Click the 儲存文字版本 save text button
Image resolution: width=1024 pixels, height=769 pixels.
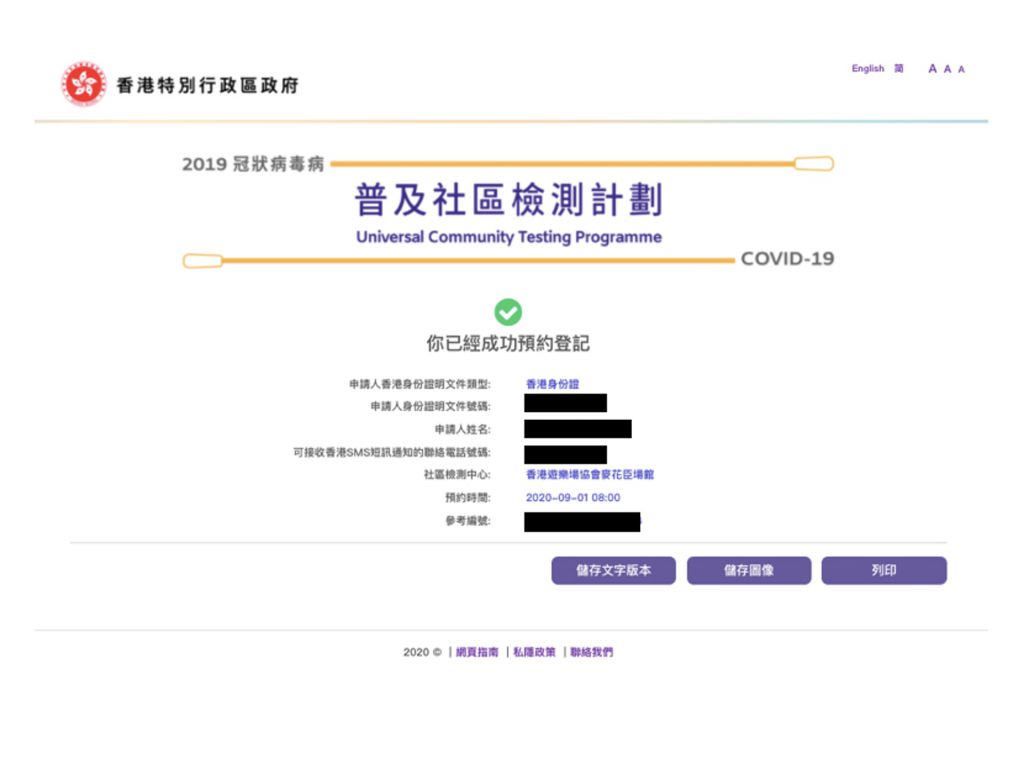pyautogui.click(x=613, y=570)
